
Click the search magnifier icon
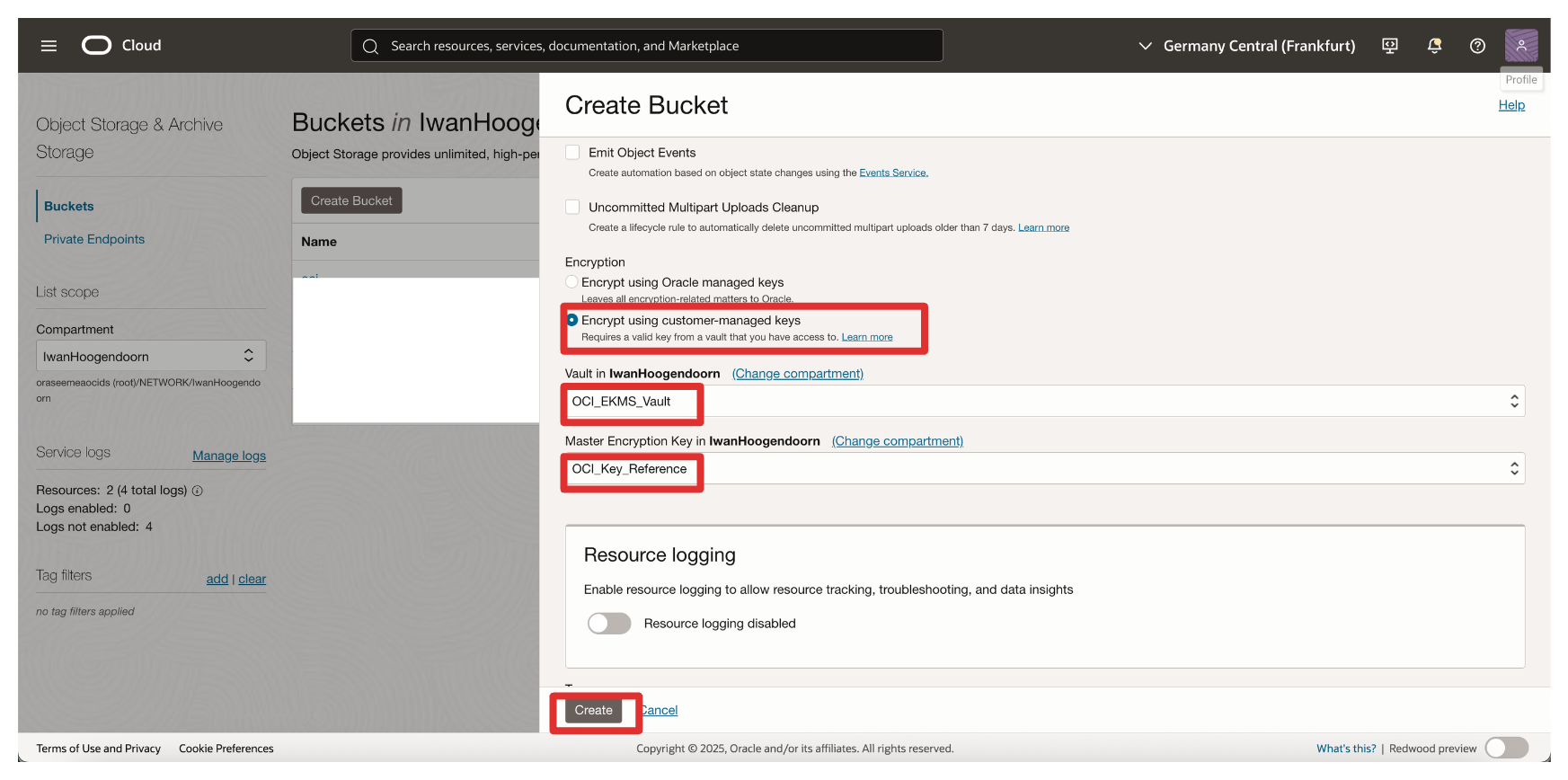[x=370, y=46]
